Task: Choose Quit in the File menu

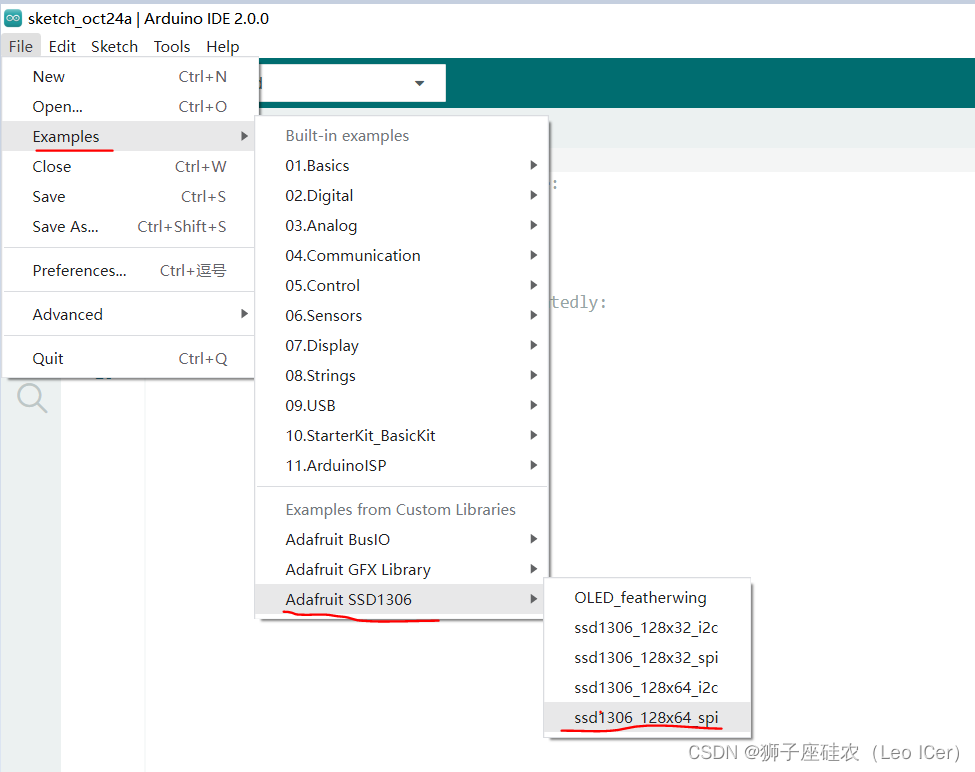Action: (129, 359)
